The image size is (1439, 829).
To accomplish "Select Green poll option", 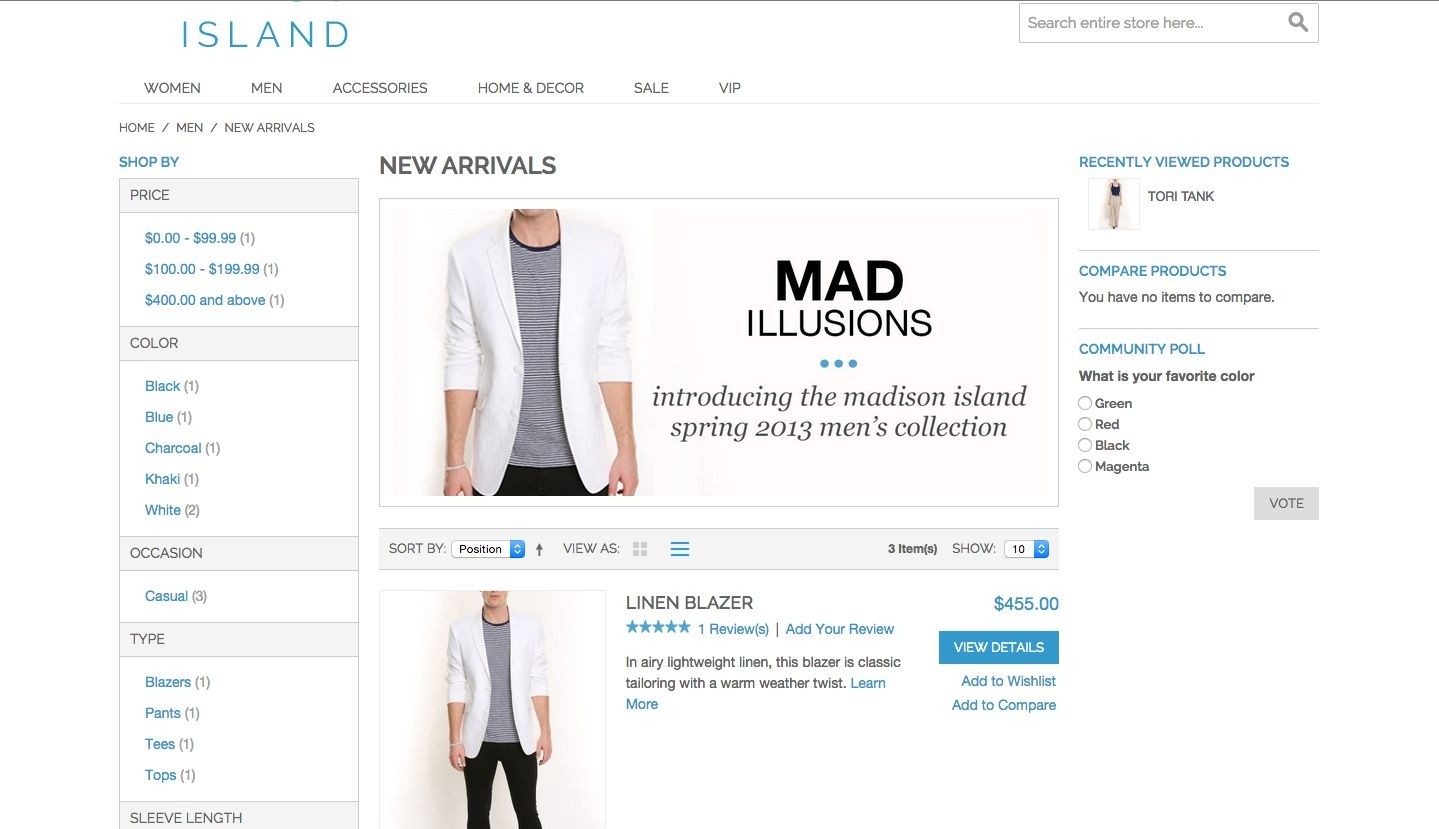I will point(1085,403).
